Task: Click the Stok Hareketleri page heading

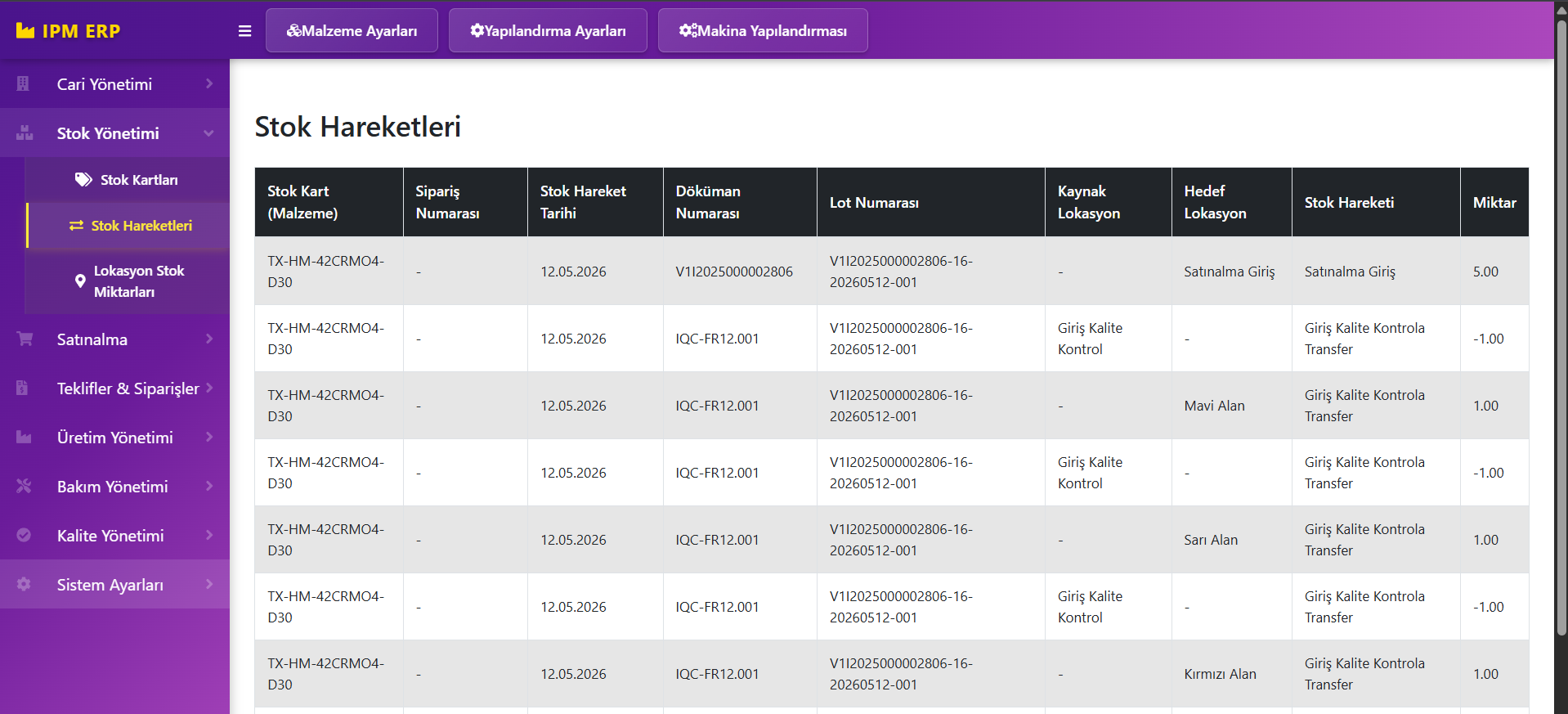Action: coord(357,127)
